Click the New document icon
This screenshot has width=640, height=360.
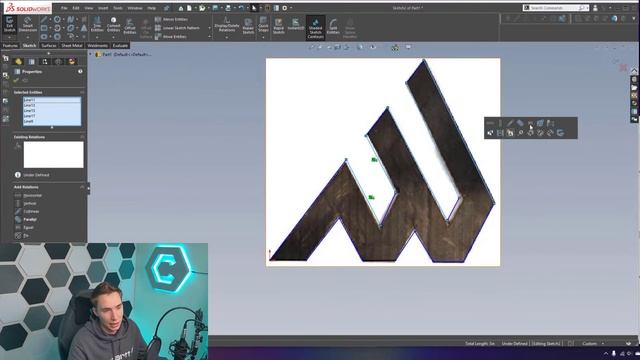189,8
